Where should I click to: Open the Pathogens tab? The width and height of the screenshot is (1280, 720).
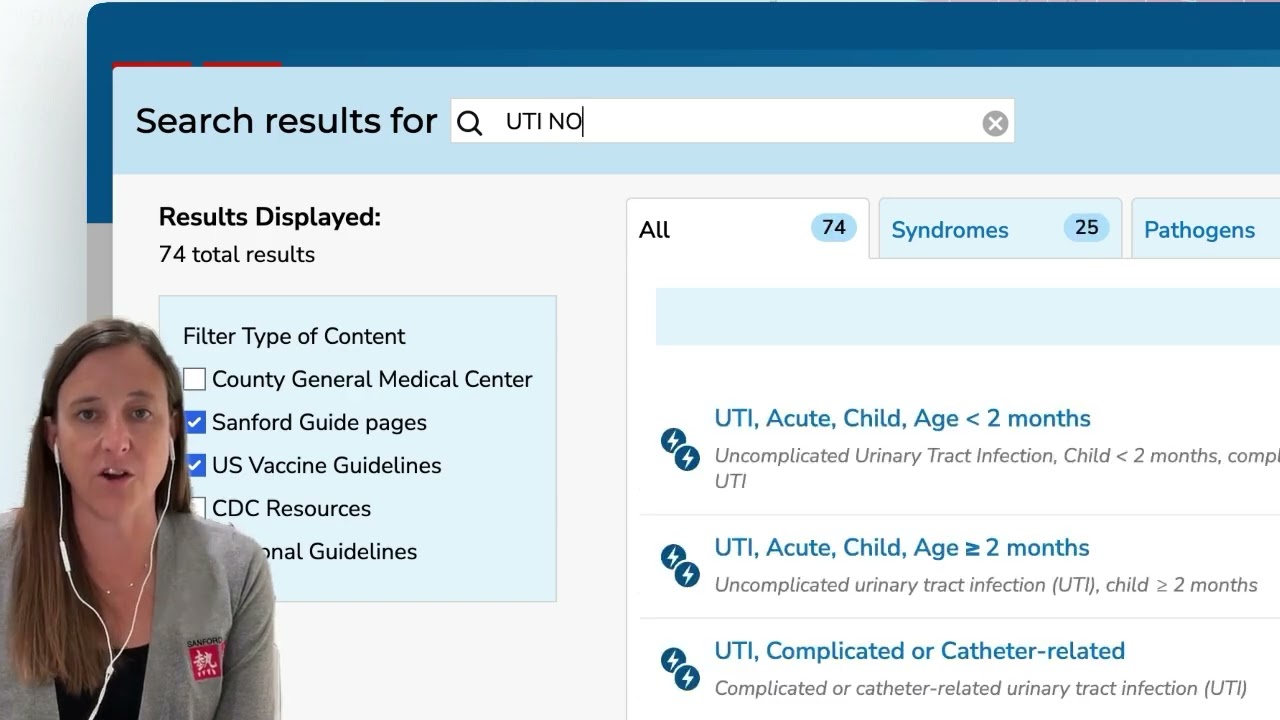tap(1199, 230)
